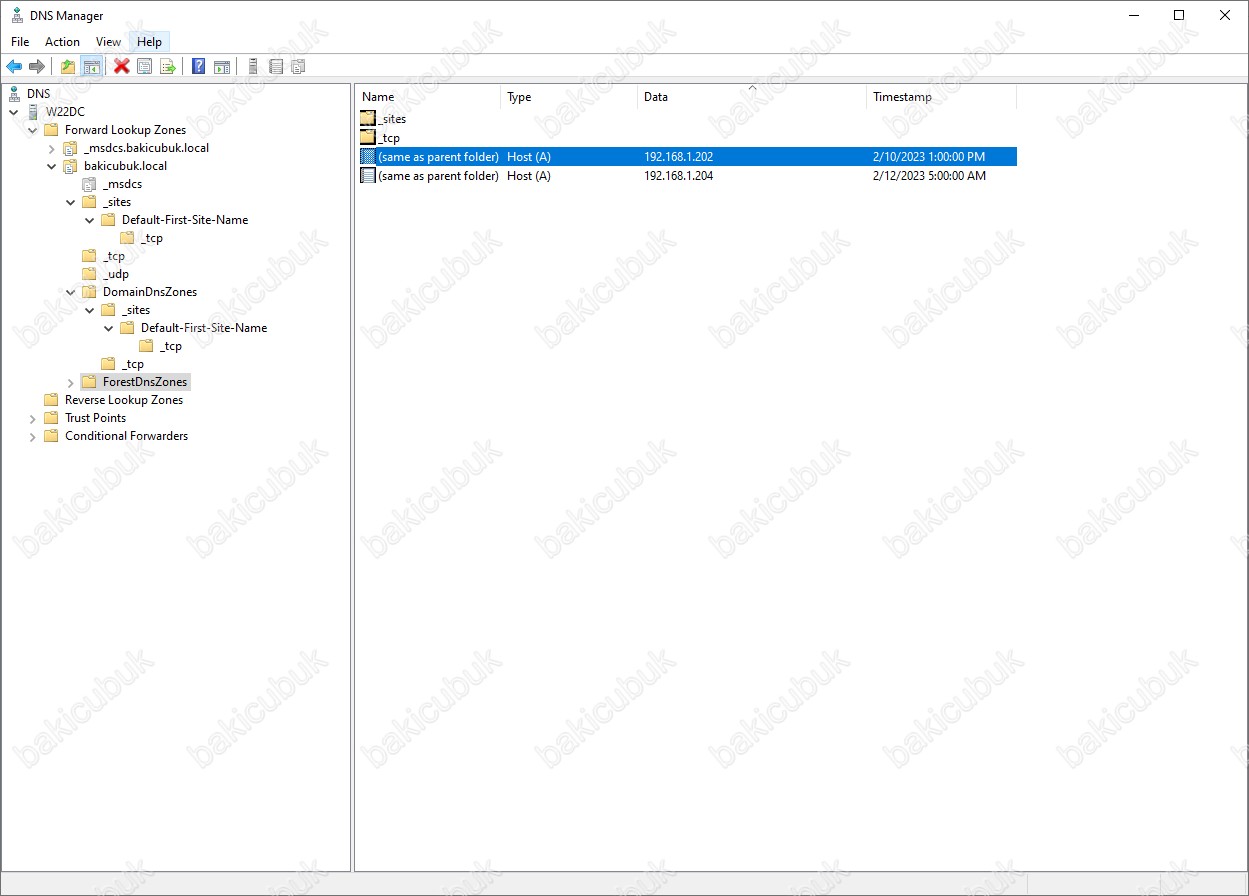Click the DNS Manager title bar icon
Viewport: 1249px width, 896px height.
pyautogui.click(x=18, y=15)
